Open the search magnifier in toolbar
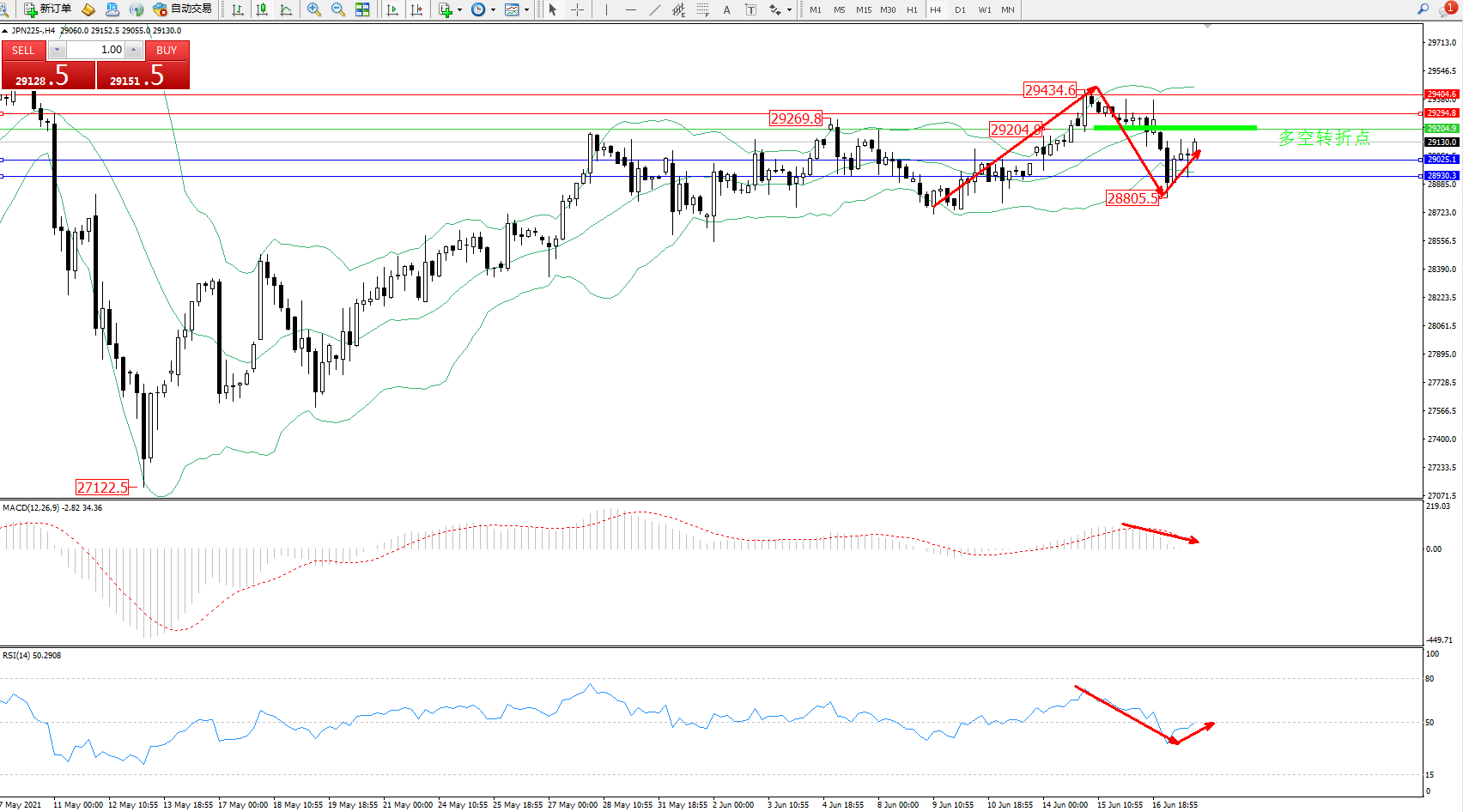The image size is (1463, 812). point(1423,9)
